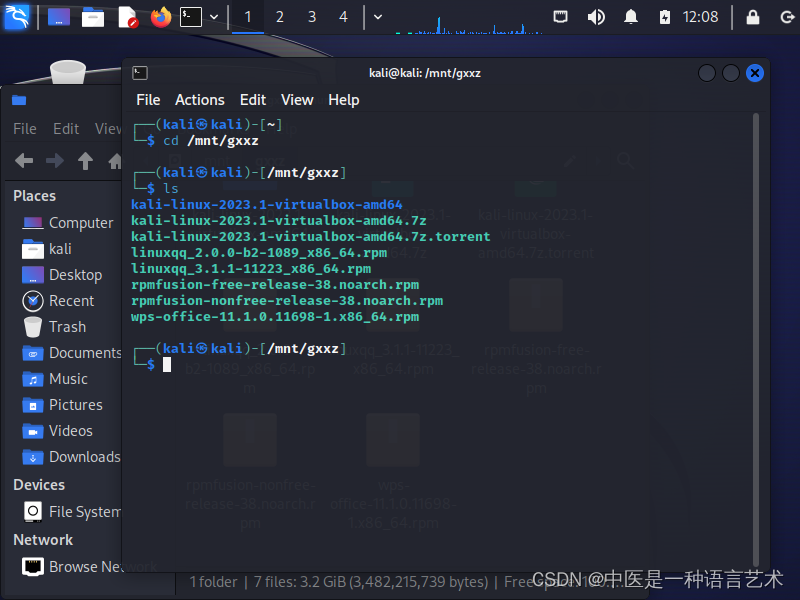Select Videos in Places sidebar
The height and width of the screenshot is (600, 800).
57,431
